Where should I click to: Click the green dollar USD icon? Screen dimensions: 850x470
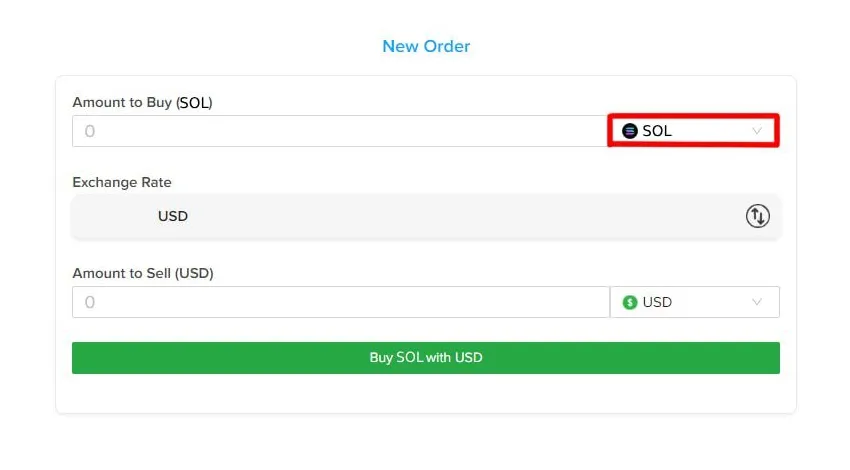click(629, 302)
